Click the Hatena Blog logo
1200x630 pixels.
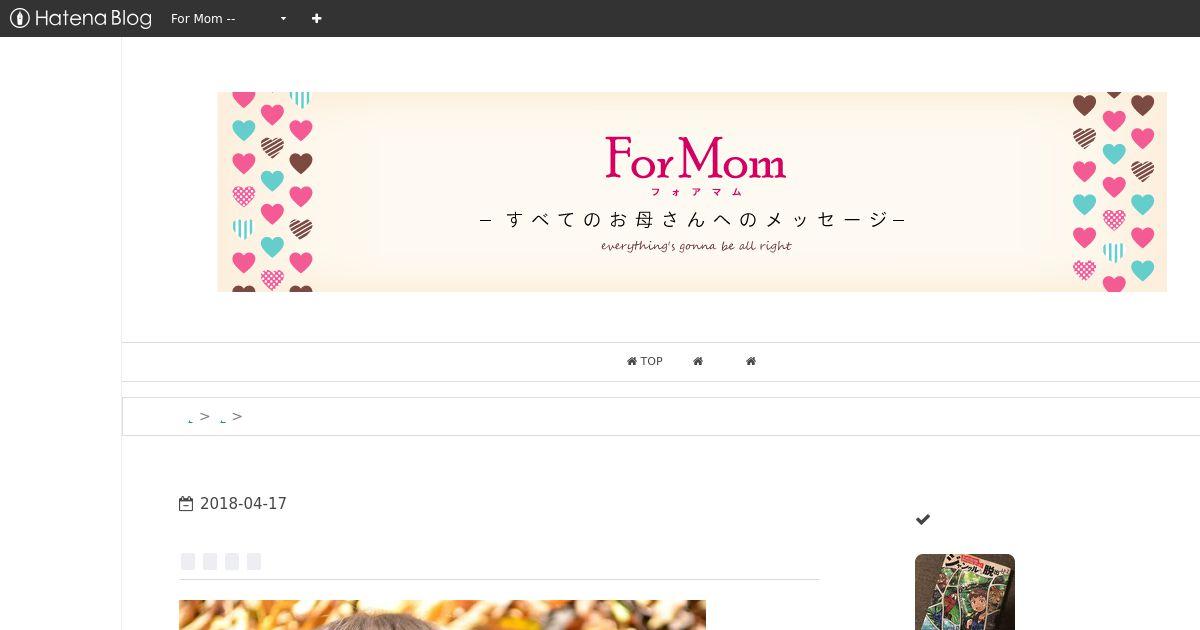point(81,18)
